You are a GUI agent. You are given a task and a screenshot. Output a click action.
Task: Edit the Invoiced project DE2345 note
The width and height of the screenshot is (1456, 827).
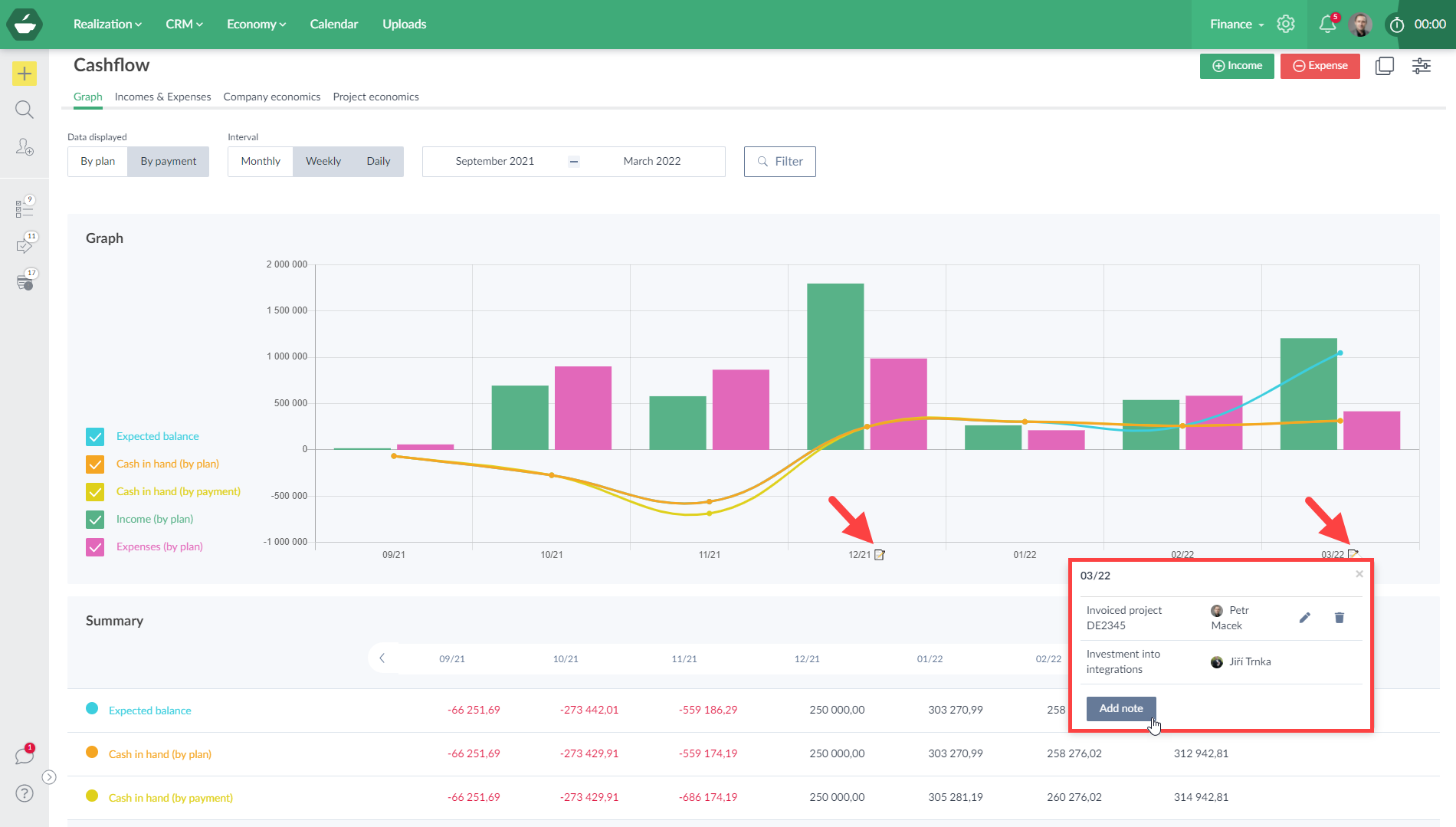click(x=1305, y=618)
